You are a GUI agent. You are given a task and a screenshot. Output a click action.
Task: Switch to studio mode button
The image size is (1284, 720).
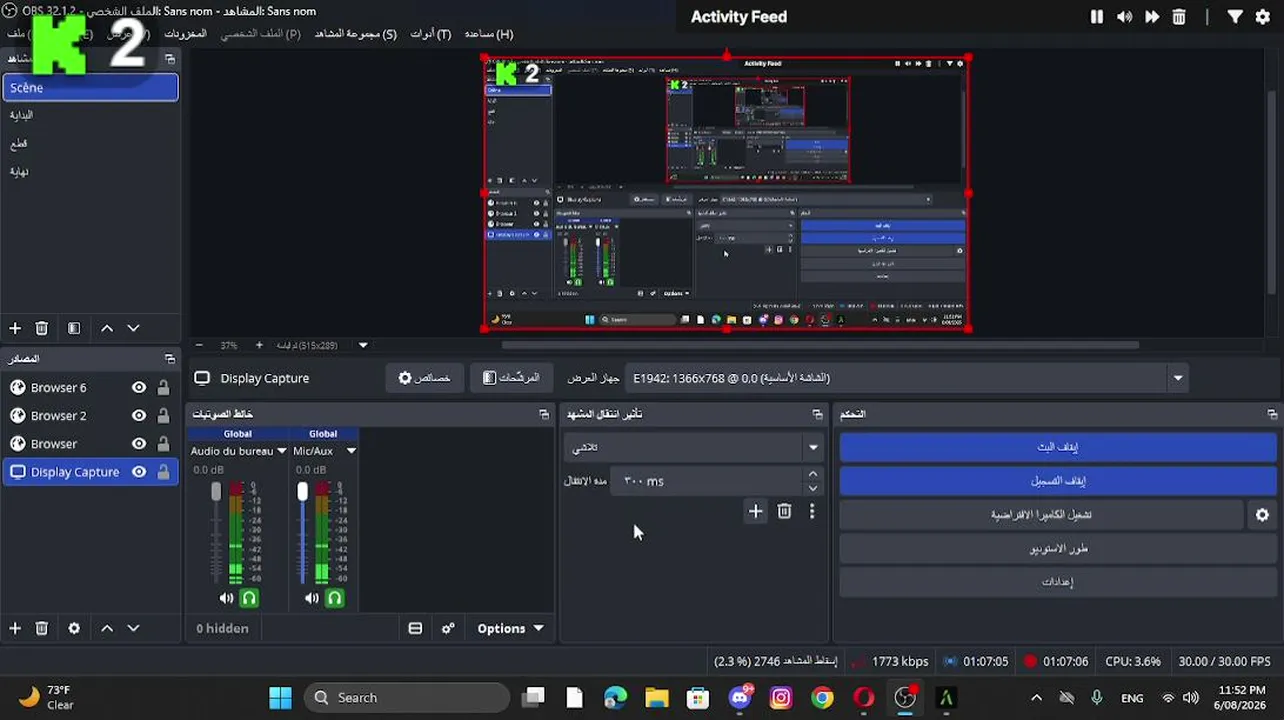[x=1058, y=548]
